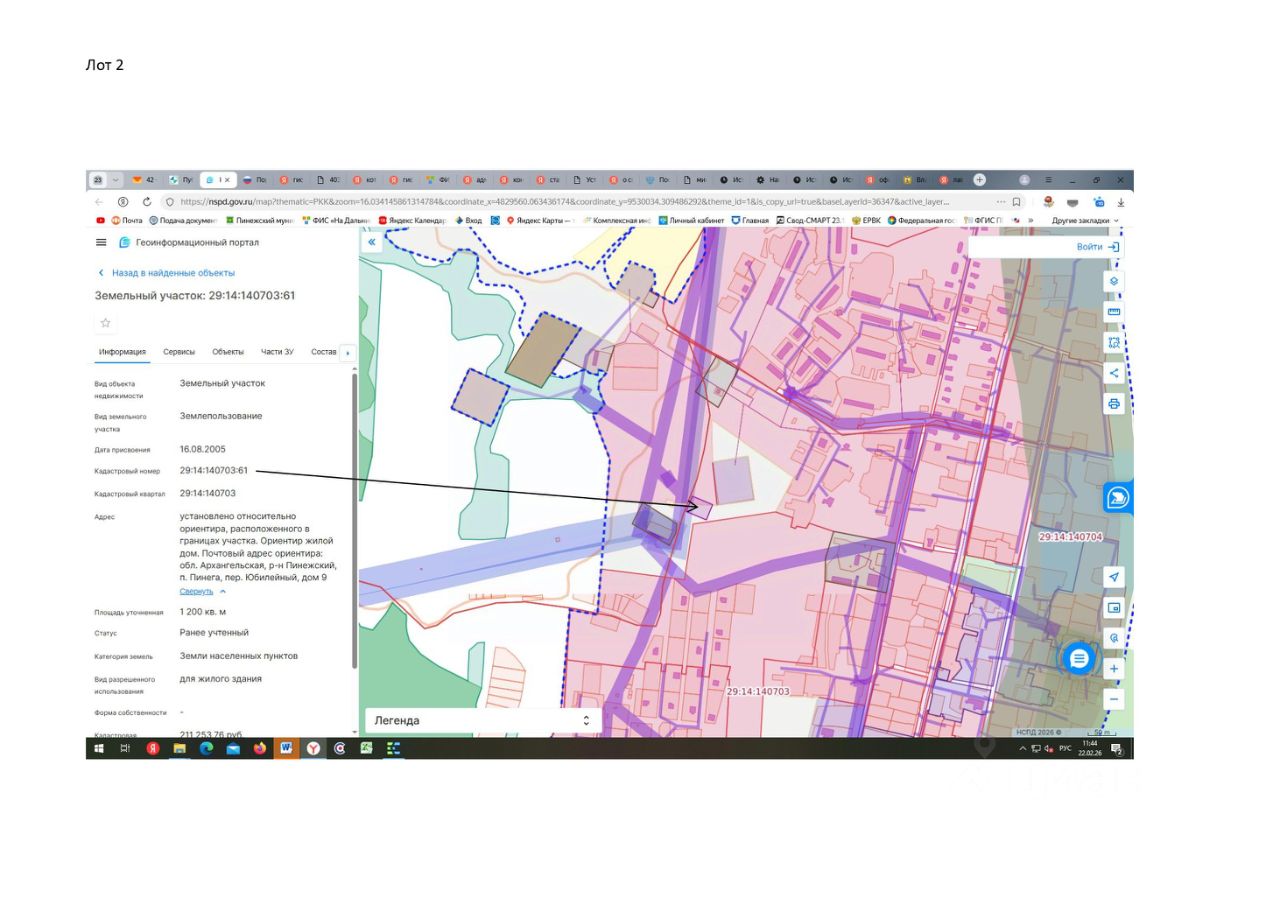This screenshot has width=1280, height=905.
Task: Open the map layers panel icon
Action: coord(1114,282)
